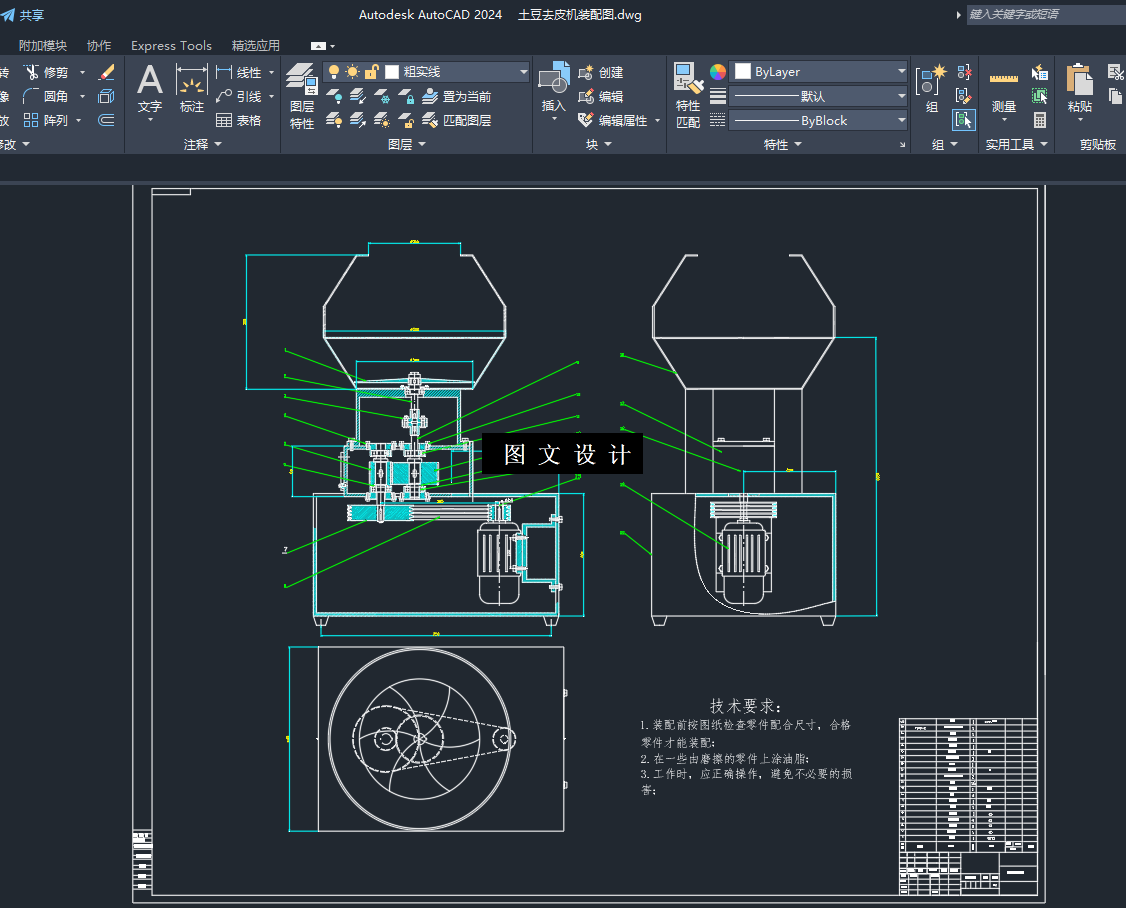The width and height of the screenshot is (1126, 908).
Task: Toggle layer freeze sun icon for 粗实线
Action: point(353,72)
